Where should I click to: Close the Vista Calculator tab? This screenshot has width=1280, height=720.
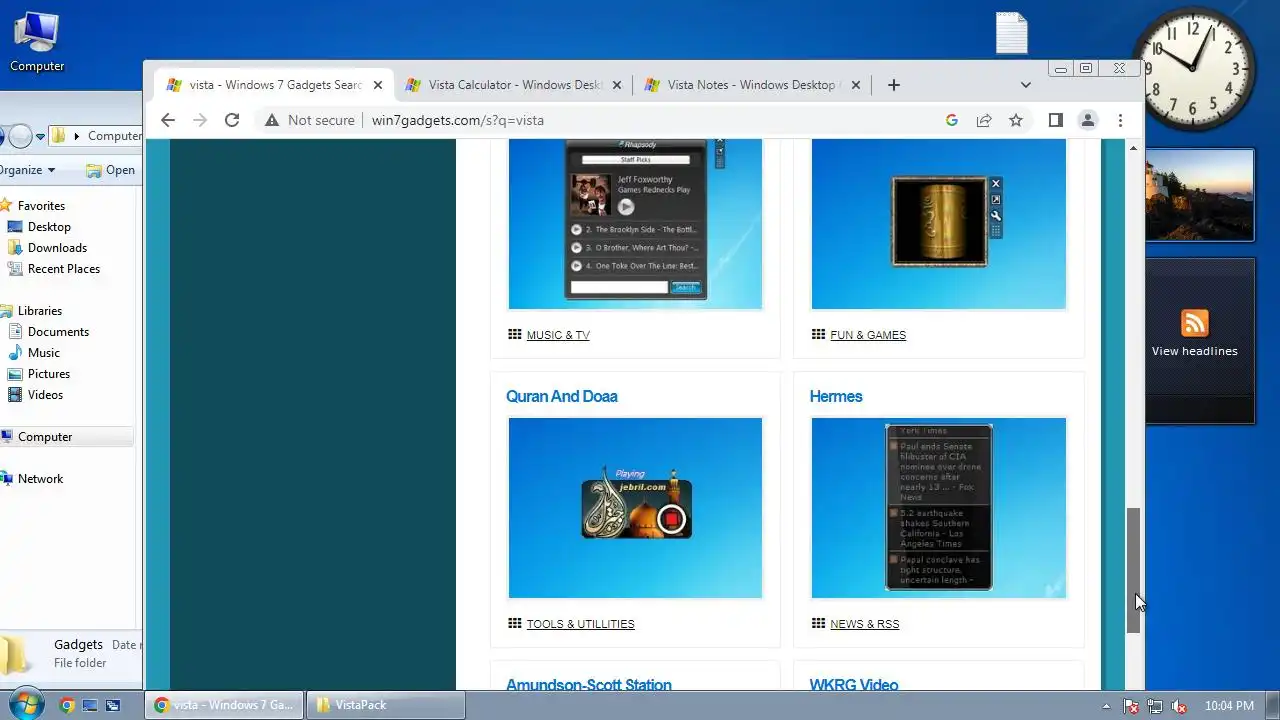pos(617,85)
